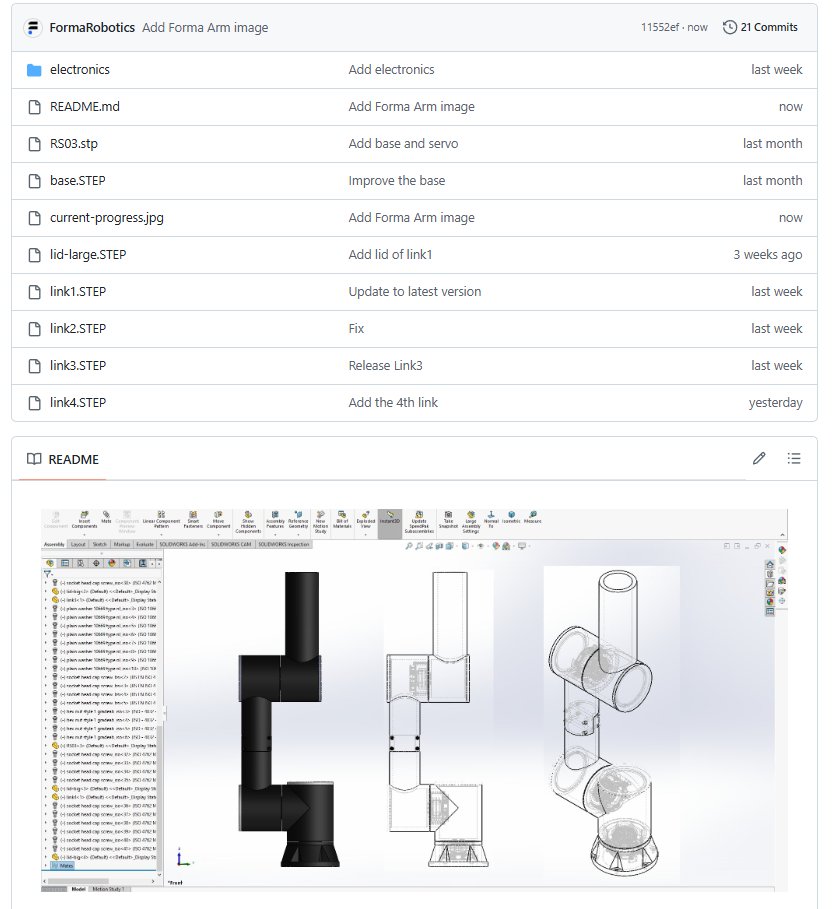Switch to the Evaluate tab

click(x=143, y=546)
